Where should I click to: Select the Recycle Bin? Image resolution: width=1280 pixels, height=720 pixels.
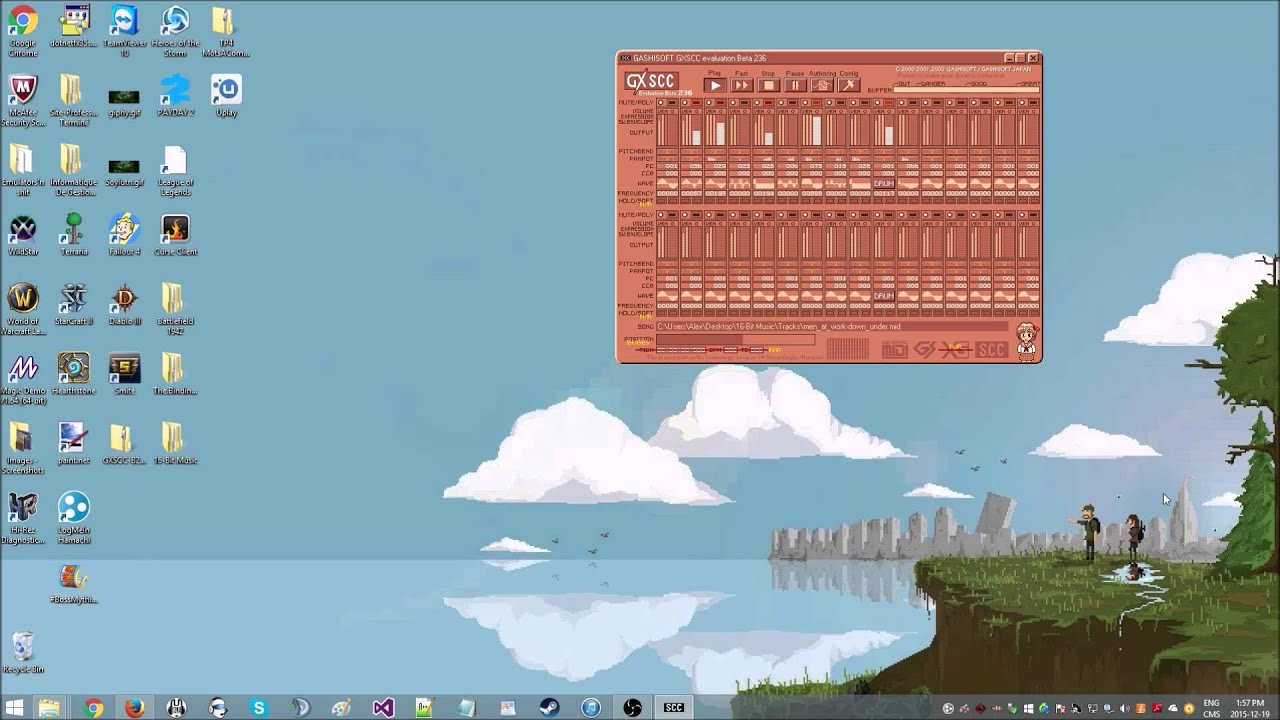pos(22,652)
